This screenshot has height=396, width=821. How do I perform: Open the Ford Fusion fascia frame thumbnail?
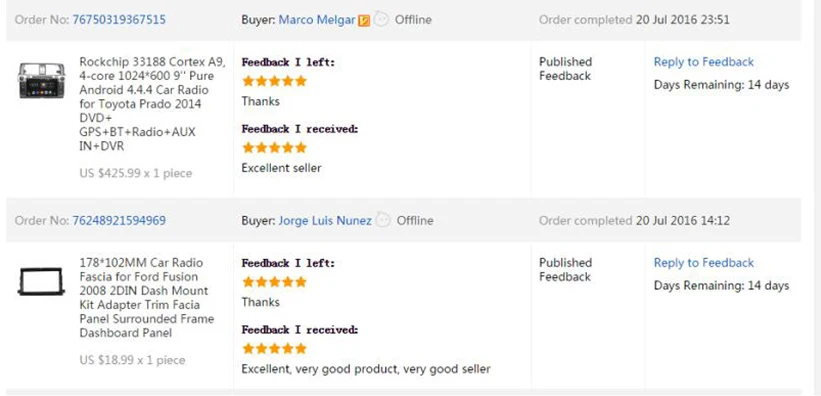(41, 281)
